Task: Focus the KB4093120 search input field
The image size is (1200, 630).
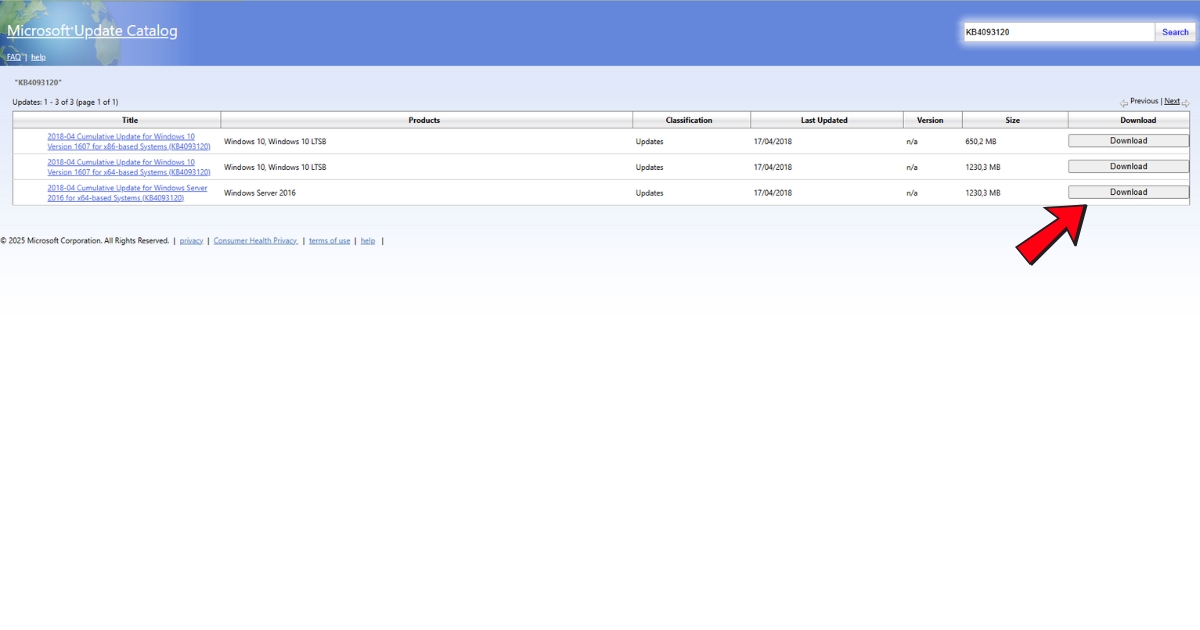Action: [1057, 32]
